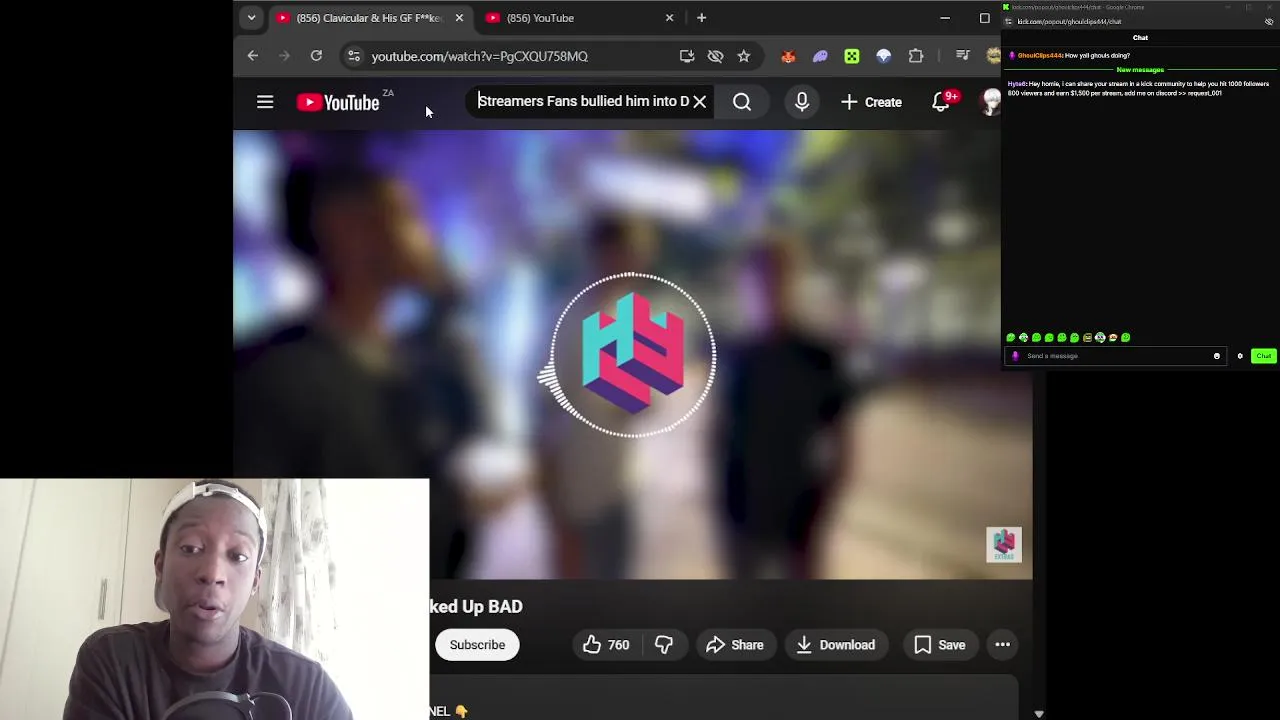
Task: Like the video with 760 likes
Action: pos(606,645)
